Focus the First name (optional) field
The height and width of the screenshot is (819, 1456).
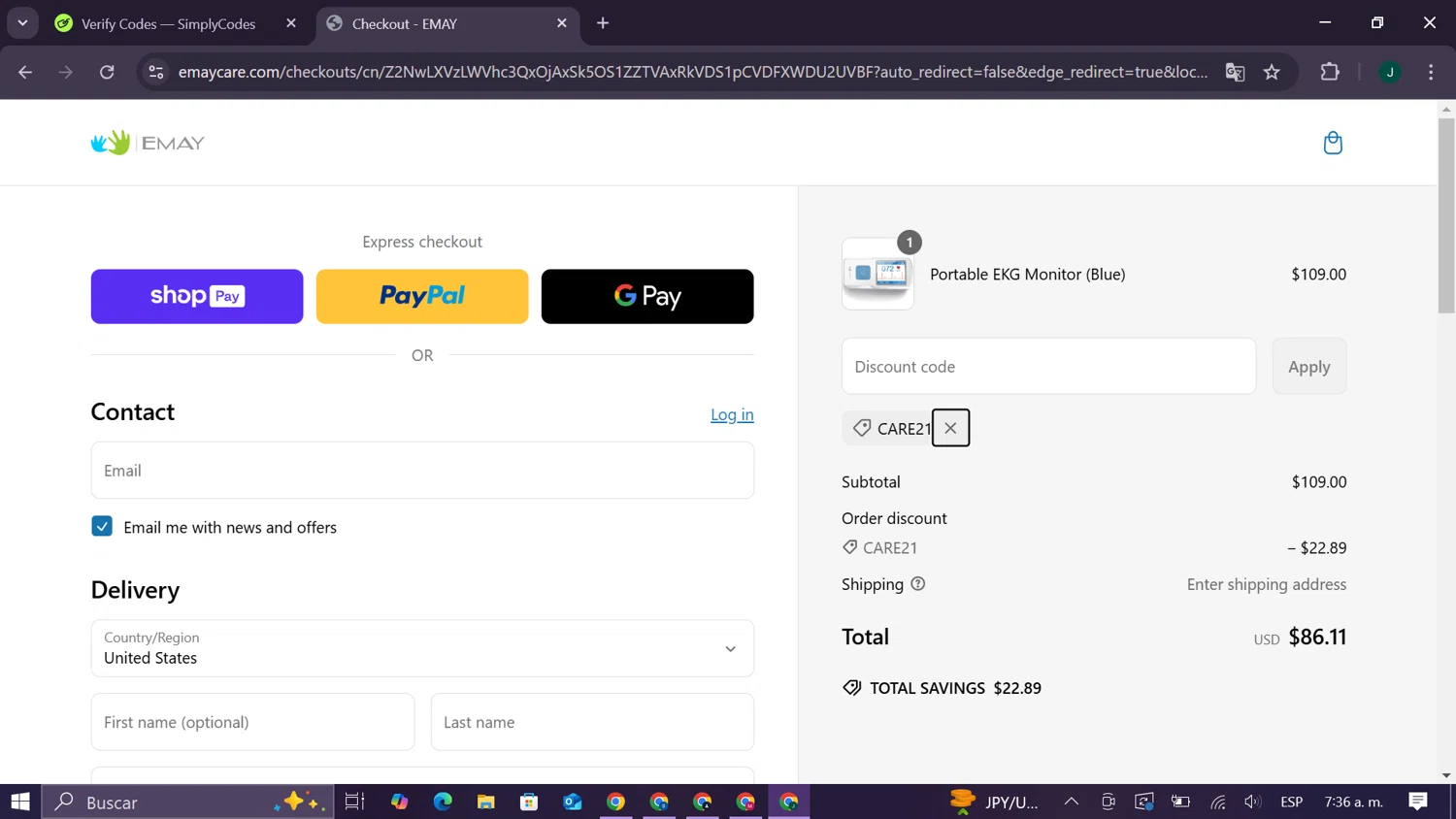pyautogui.click(x=252, y=722)
